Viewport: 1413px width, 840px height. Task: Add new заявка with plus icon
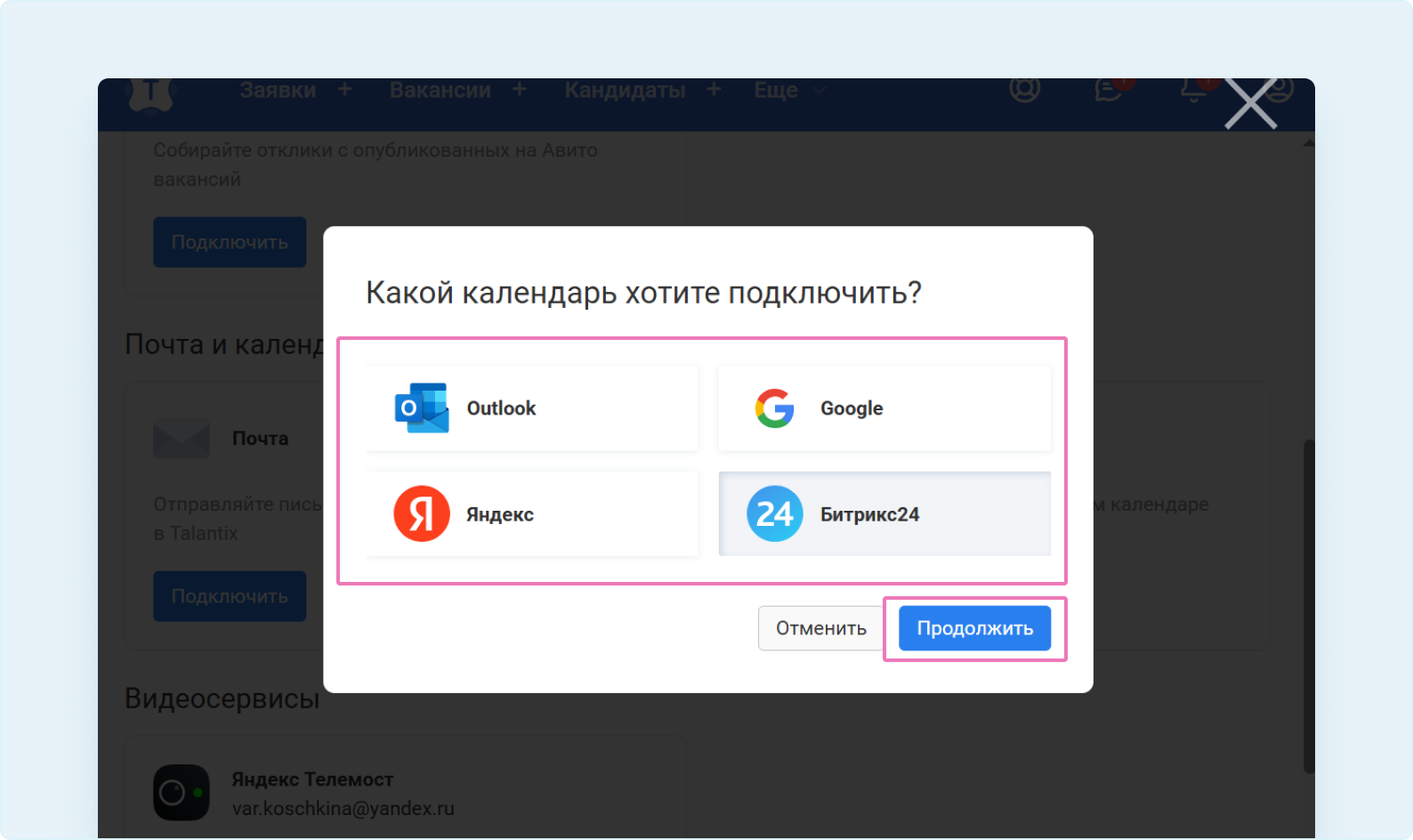pos(345,89)
